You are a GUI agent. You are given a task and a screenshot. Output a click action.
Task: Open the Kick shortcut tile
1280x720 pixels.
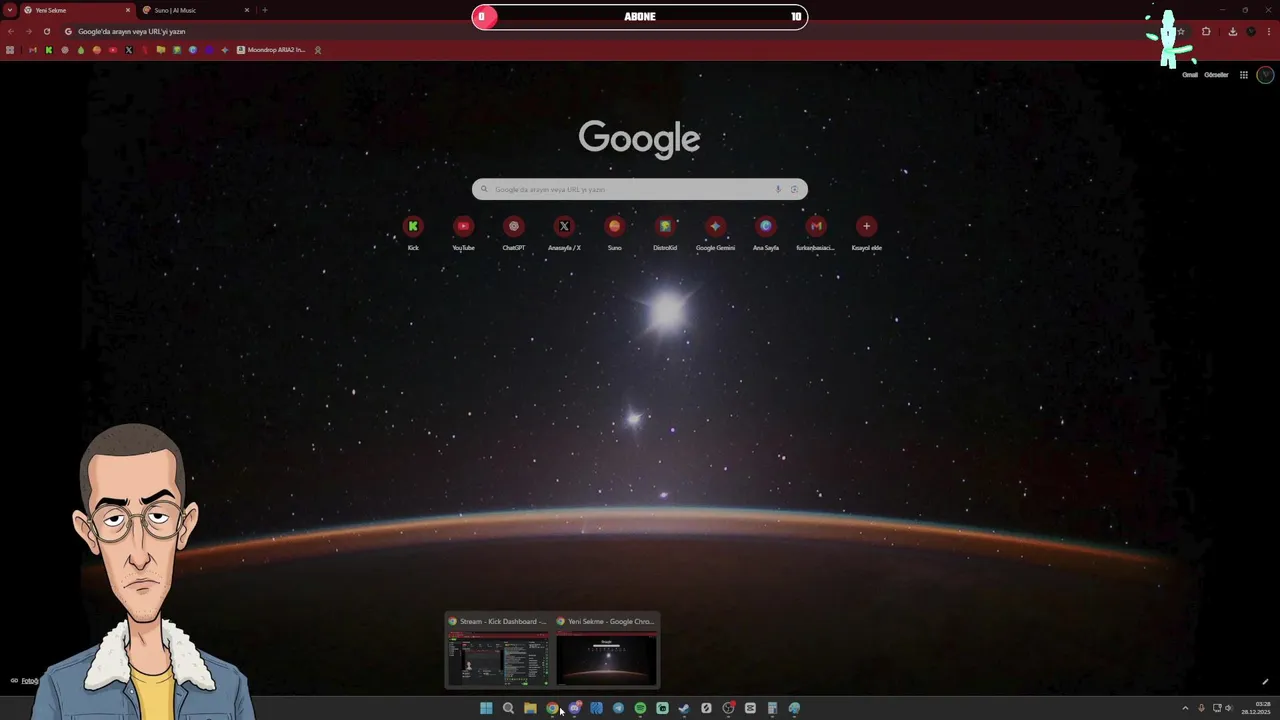(x=413, y=232)
